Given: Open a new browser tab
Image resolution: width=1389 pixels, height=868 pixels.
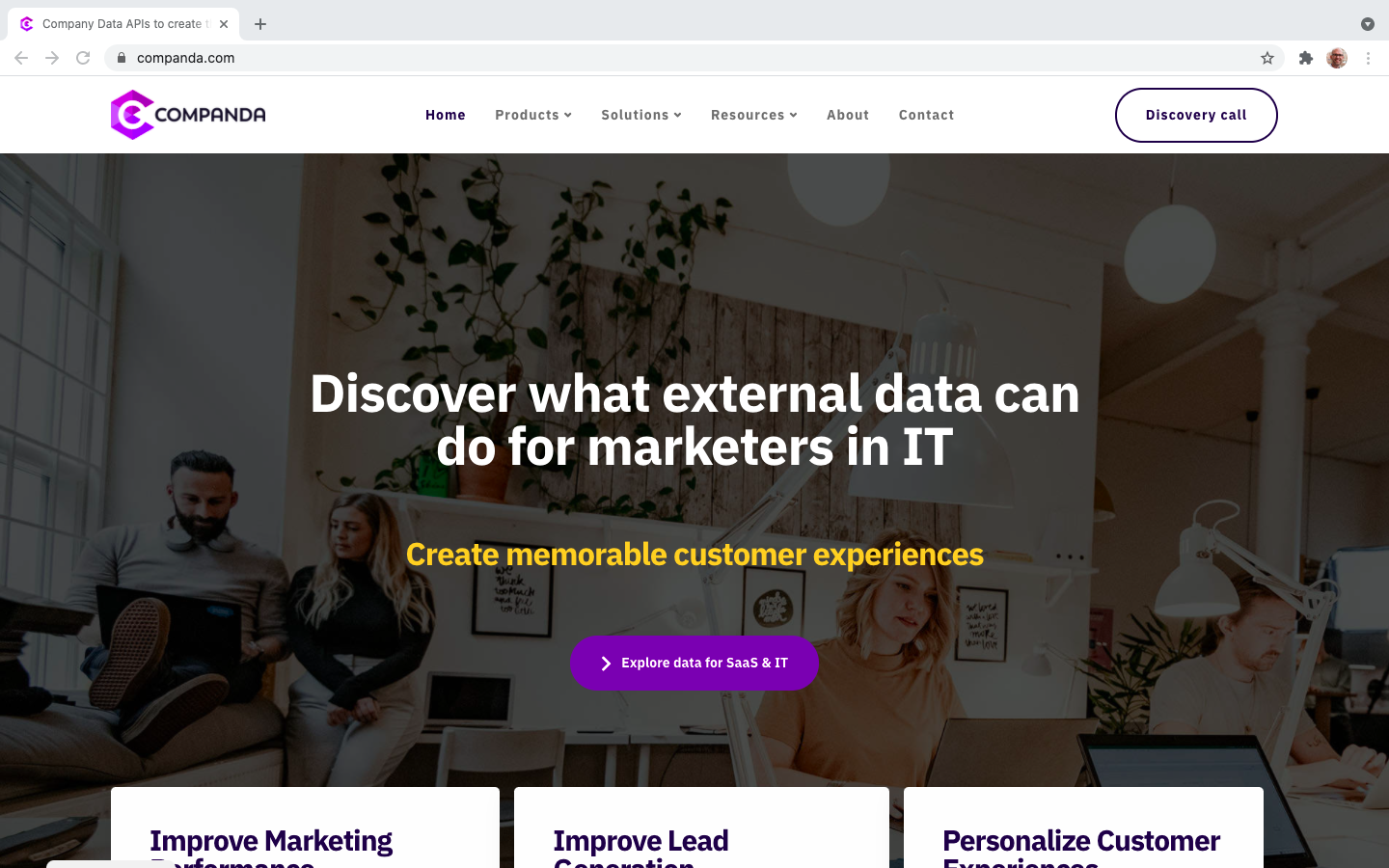Looking at the screenshot, I should pos(260,24).
